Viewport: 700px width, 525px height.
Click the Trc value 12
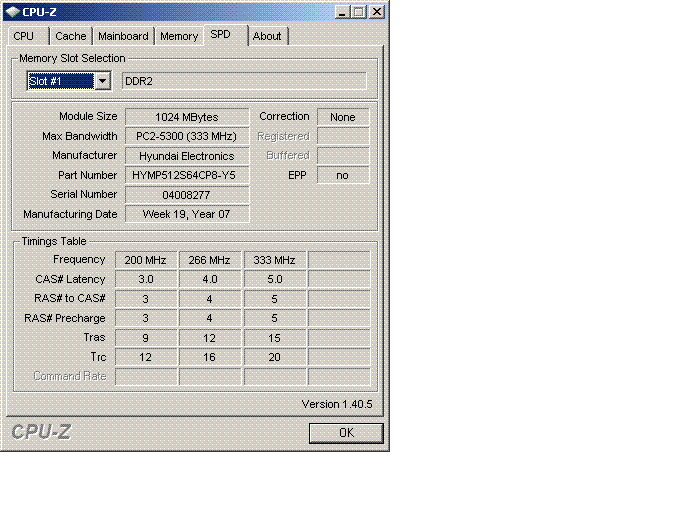pyautogui.click(x=146, y=357)
